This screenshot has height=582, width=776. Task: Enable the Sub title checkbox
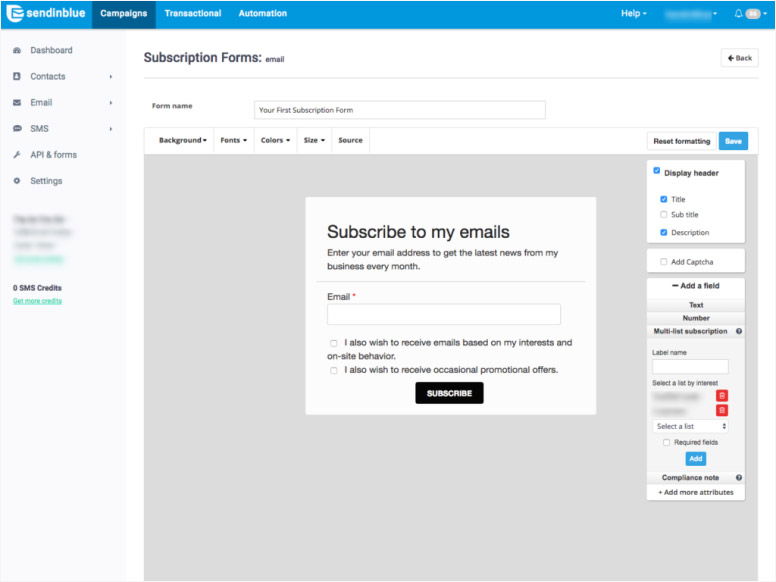(664, 215)
